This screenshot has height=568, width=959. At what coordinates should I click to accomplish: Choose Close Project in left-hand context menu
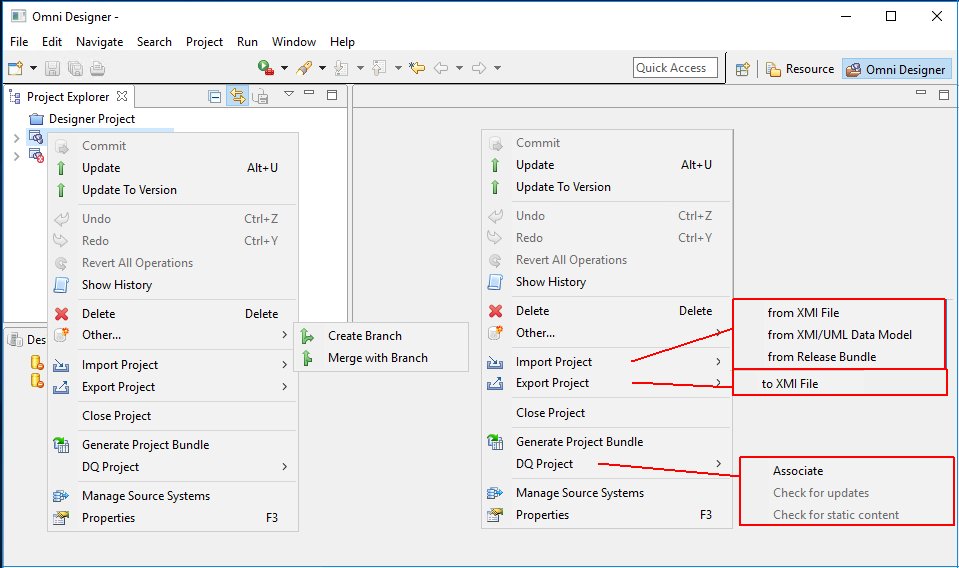tap(173, 416)
